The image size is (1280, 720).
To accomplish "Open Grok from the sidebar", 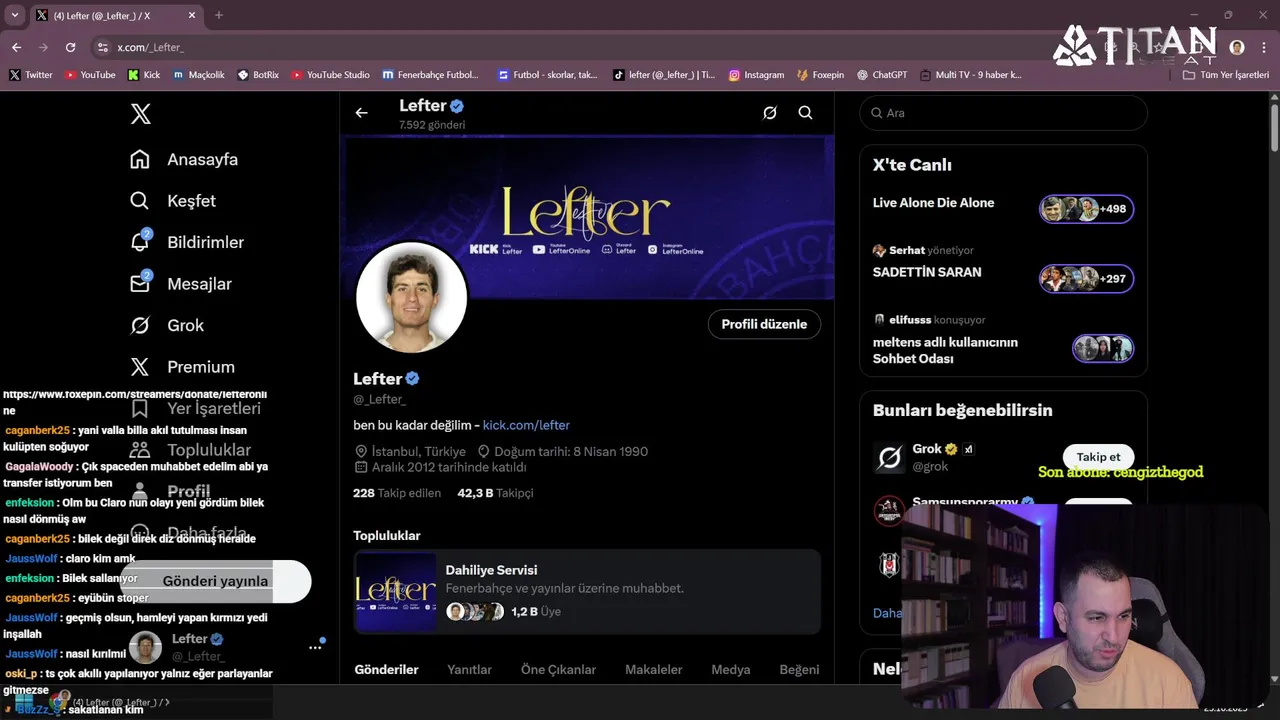I will click(167, 325).
